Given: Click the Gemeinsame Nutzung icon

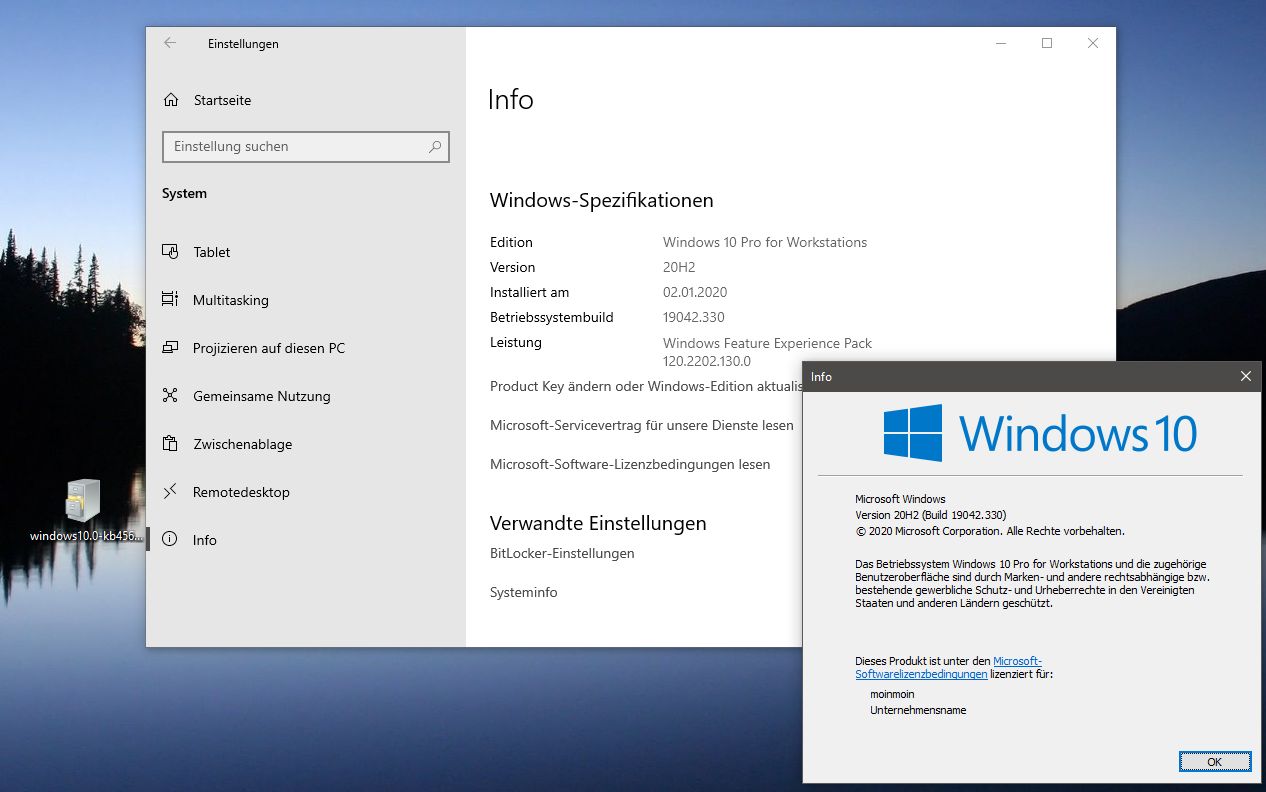Looking at the screenshot, I should (x=170, y=396).
